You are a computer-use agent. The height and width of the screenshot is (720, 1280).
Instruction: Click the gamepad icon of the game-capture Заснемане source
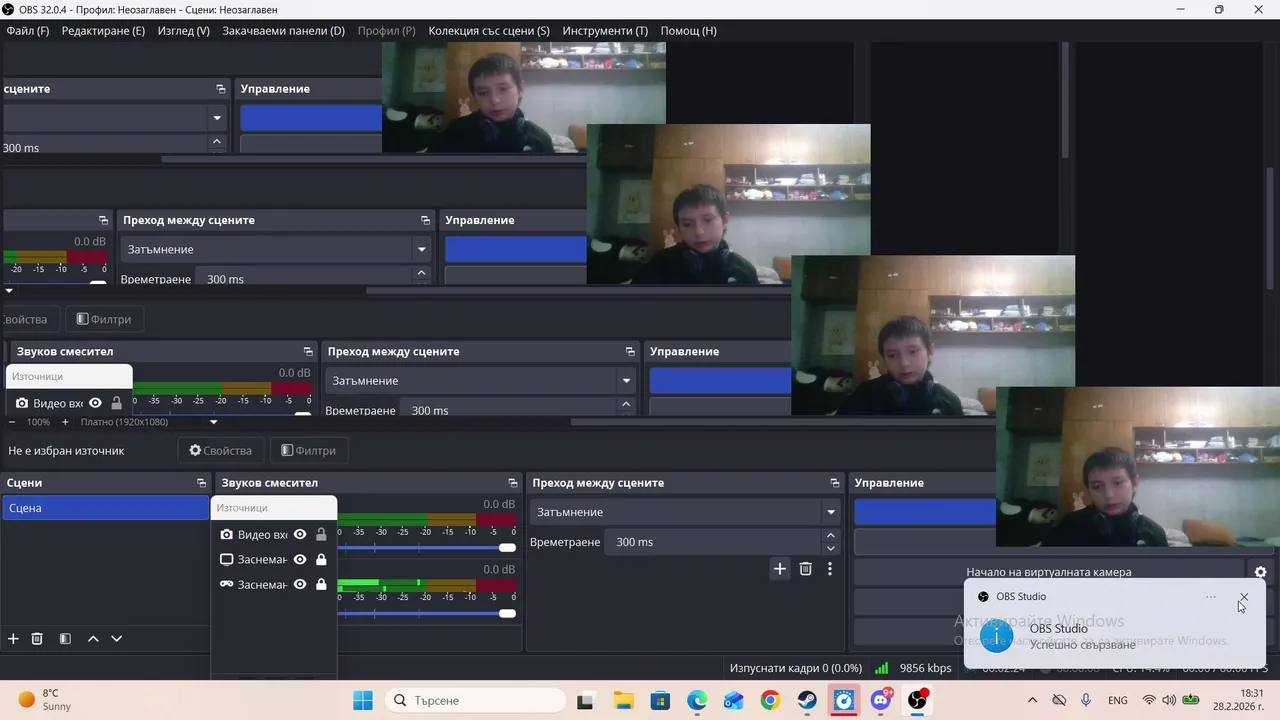coord(227,585)
